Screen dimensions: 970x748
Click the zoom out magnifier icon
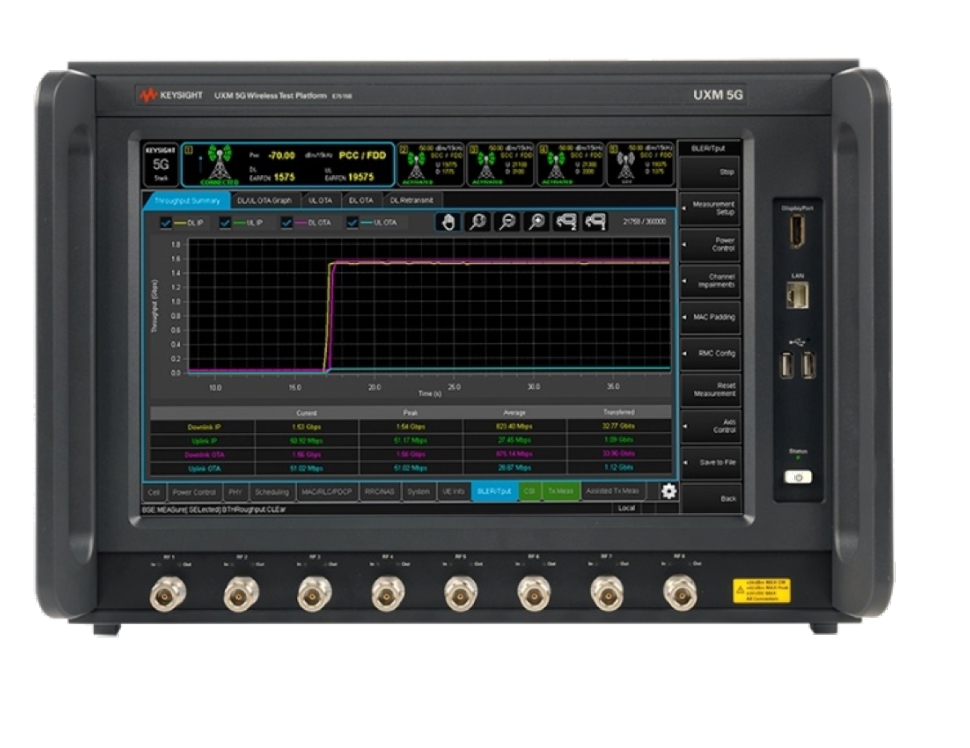tap(507, 221)
